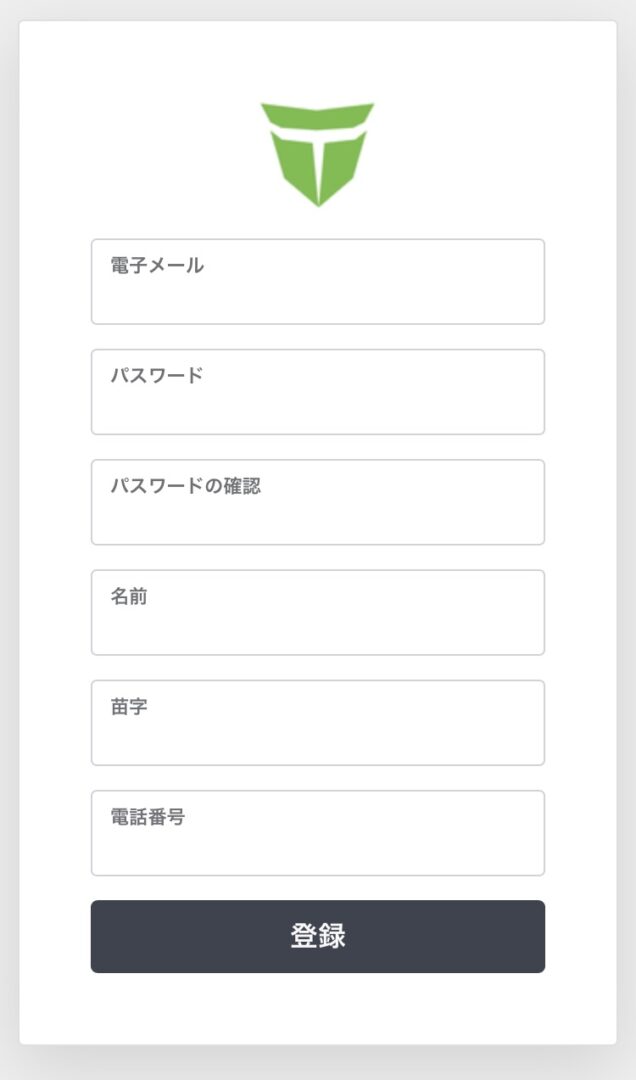The height and width of the screenshot is (1080, 636).
Task: Click the パスワードの確認 label text
Action: click(185, 486)
